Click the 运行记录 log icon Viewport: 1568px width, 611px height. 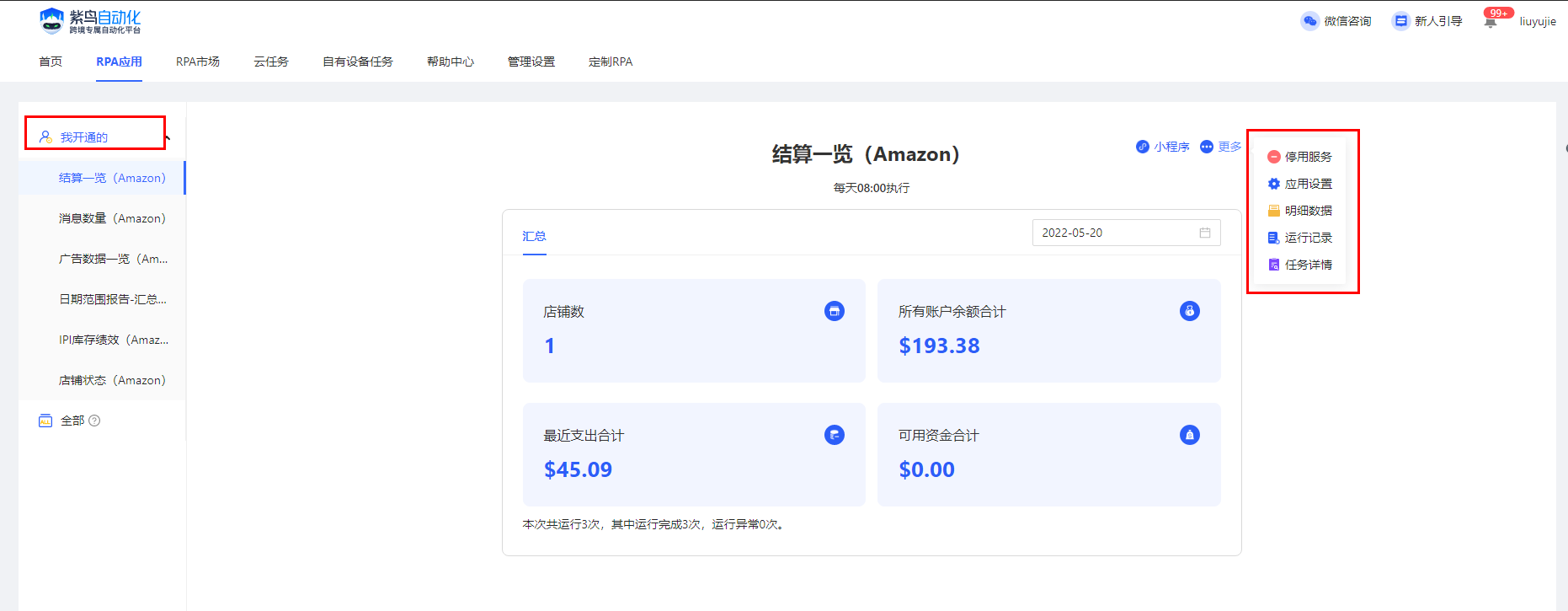[1274, 238]
